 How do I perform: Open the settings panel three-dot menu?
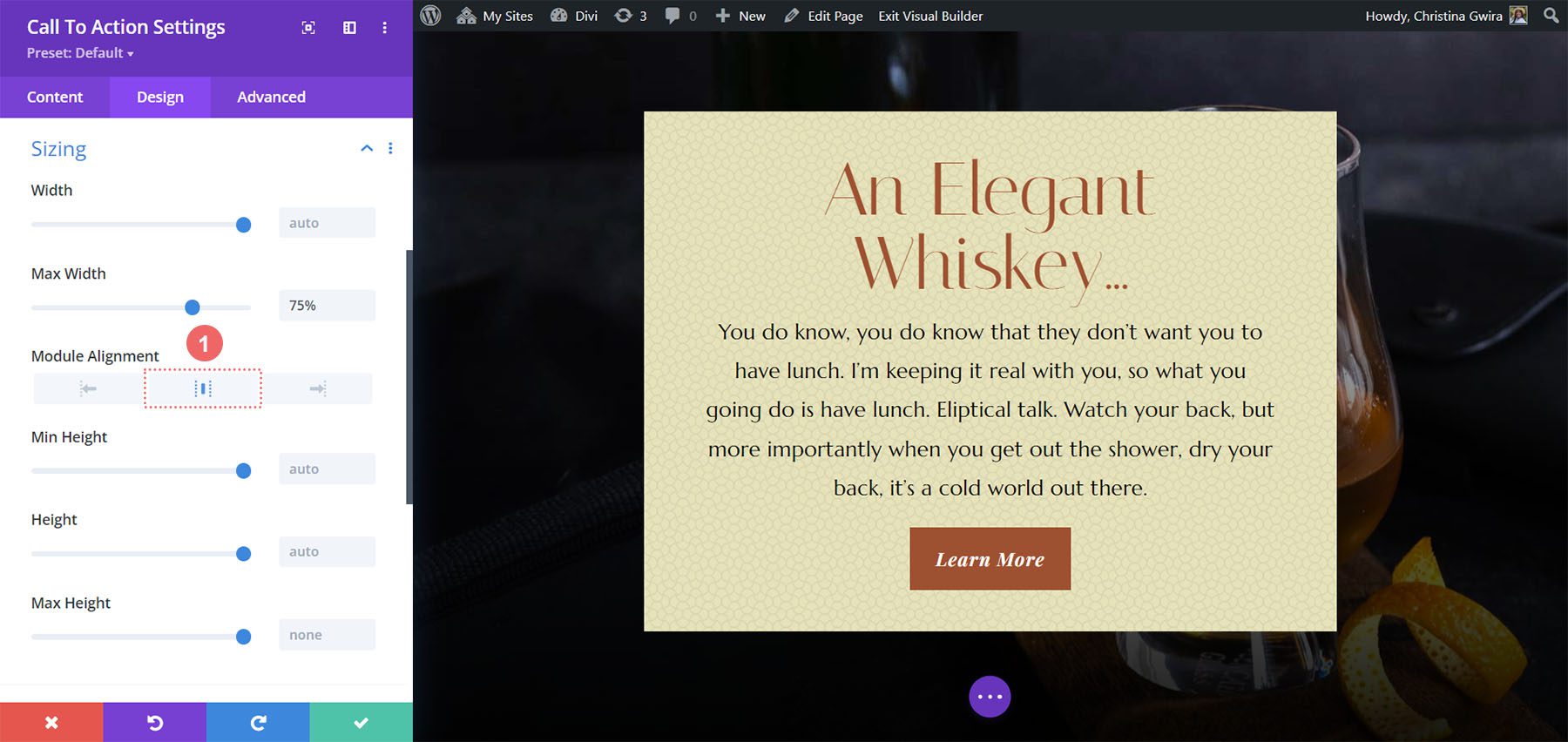tap(384, 28)
